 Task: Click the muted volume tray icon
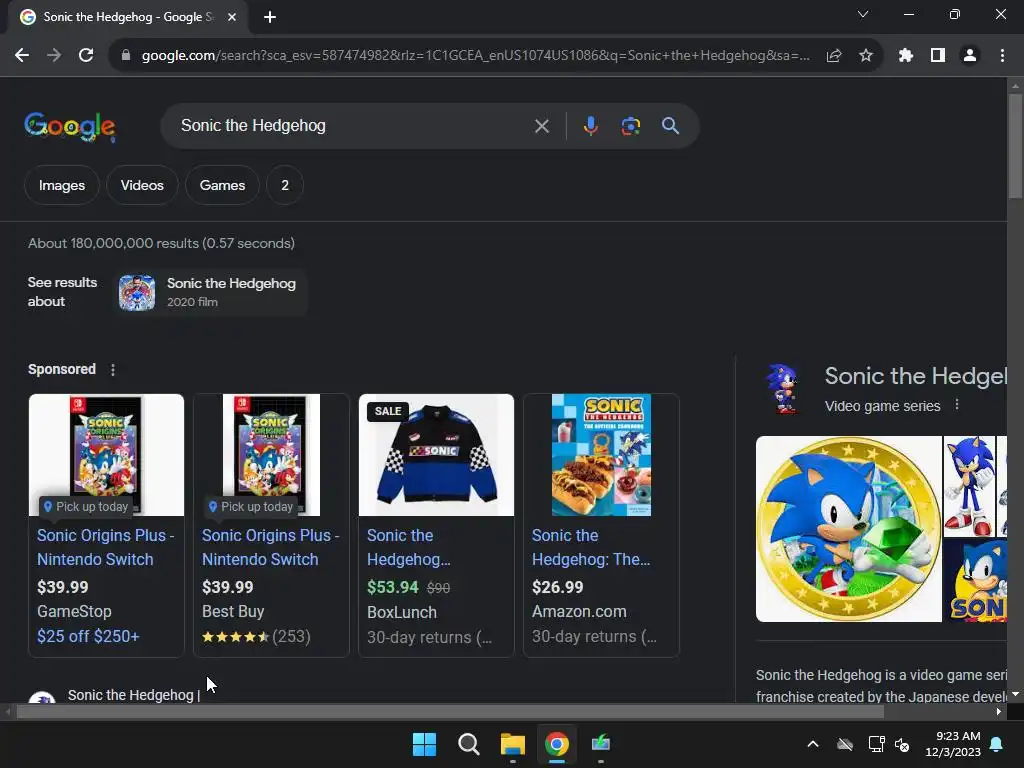pos(903,744)
